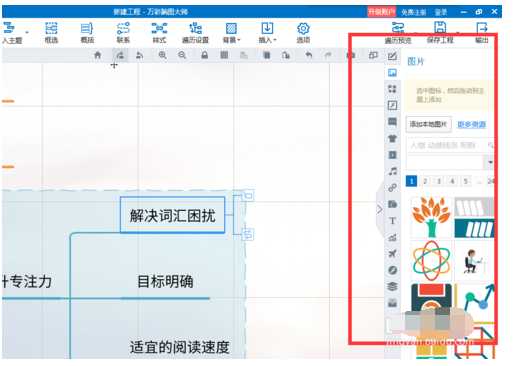Viewport: 515px width, 366px height.
Task: Redo the last action
Action: pos(328,55)
